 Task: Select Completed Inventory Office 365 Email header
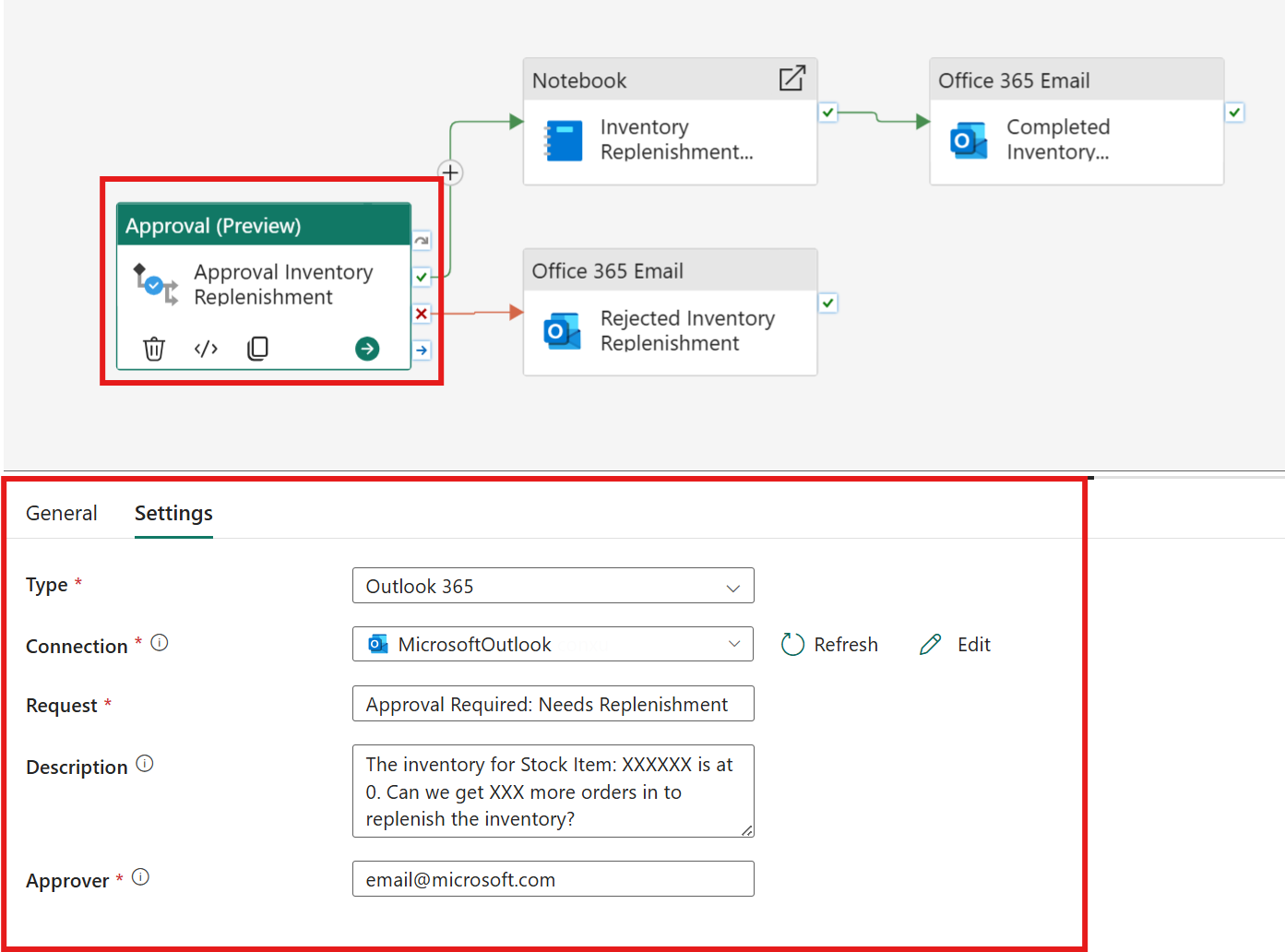[1077, 80]
